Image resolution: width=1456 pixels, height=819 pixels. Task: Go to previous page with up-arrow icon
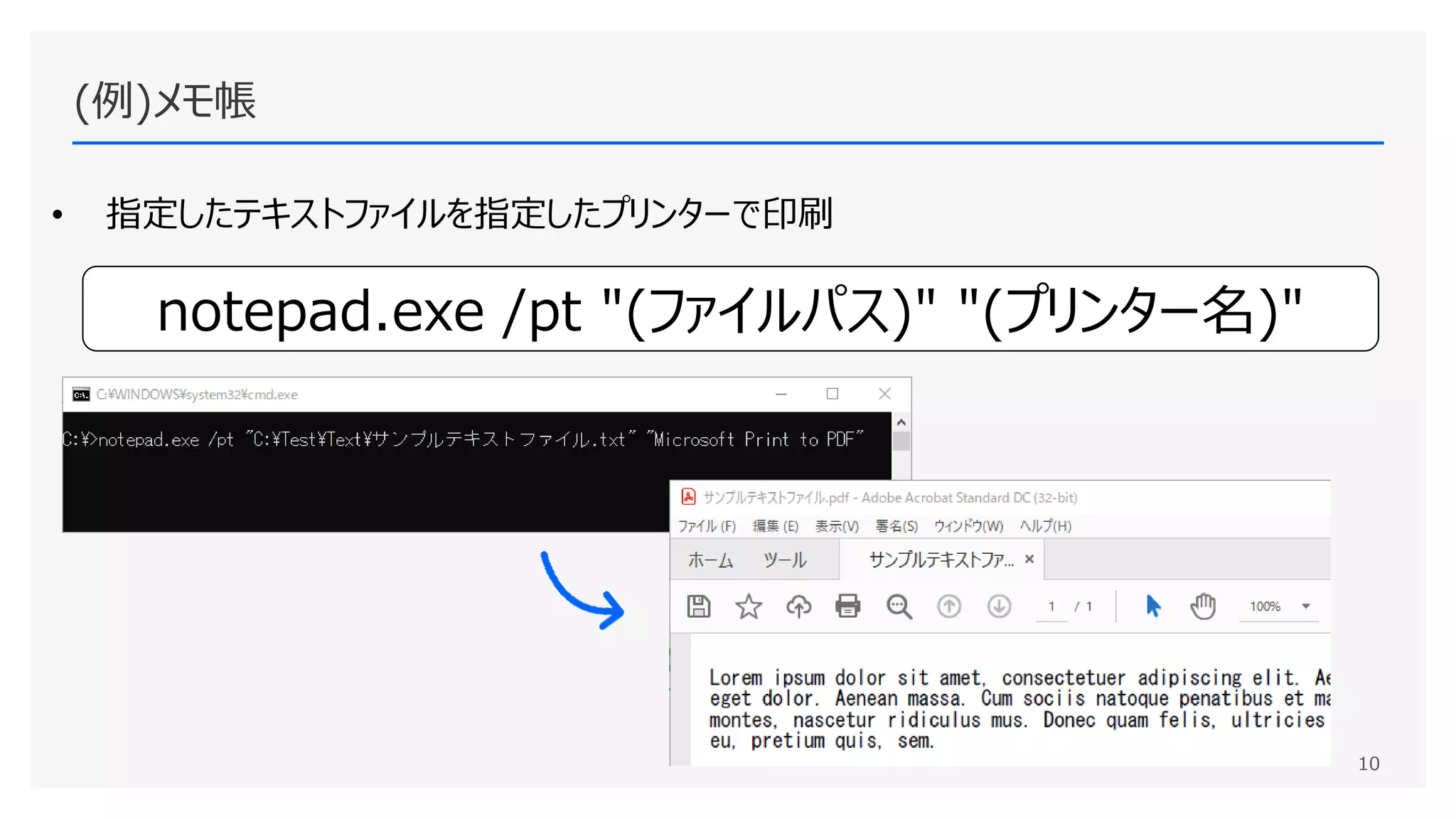[949, 606]
